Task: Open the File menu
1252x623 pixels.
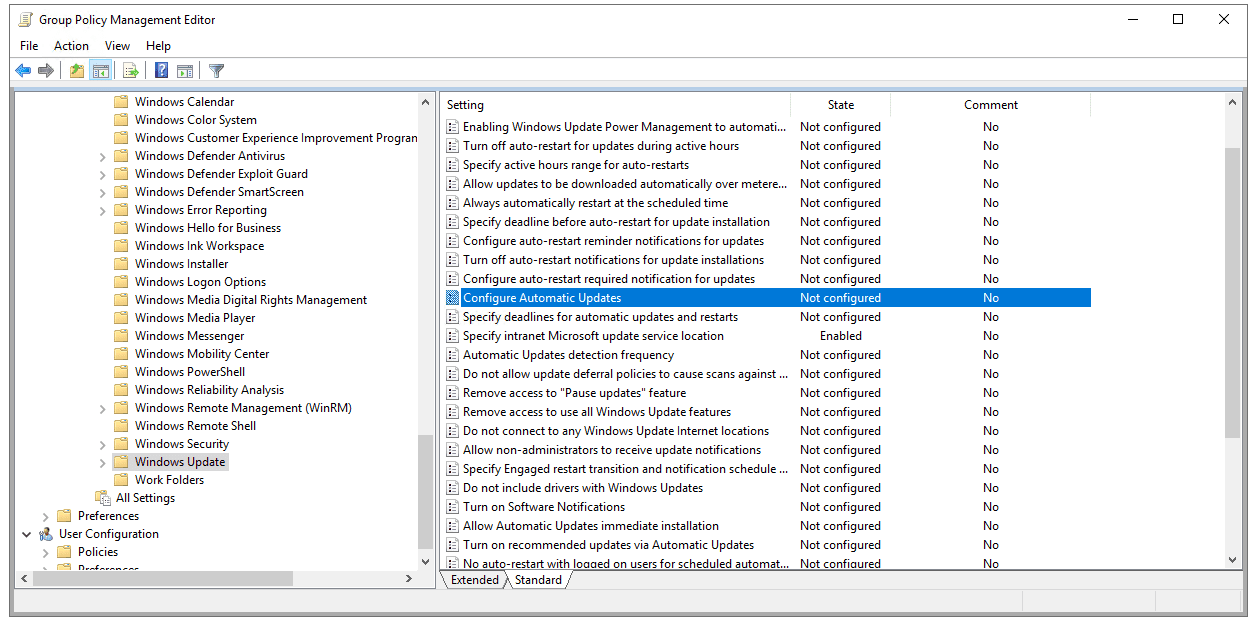Action: point(29,45)
